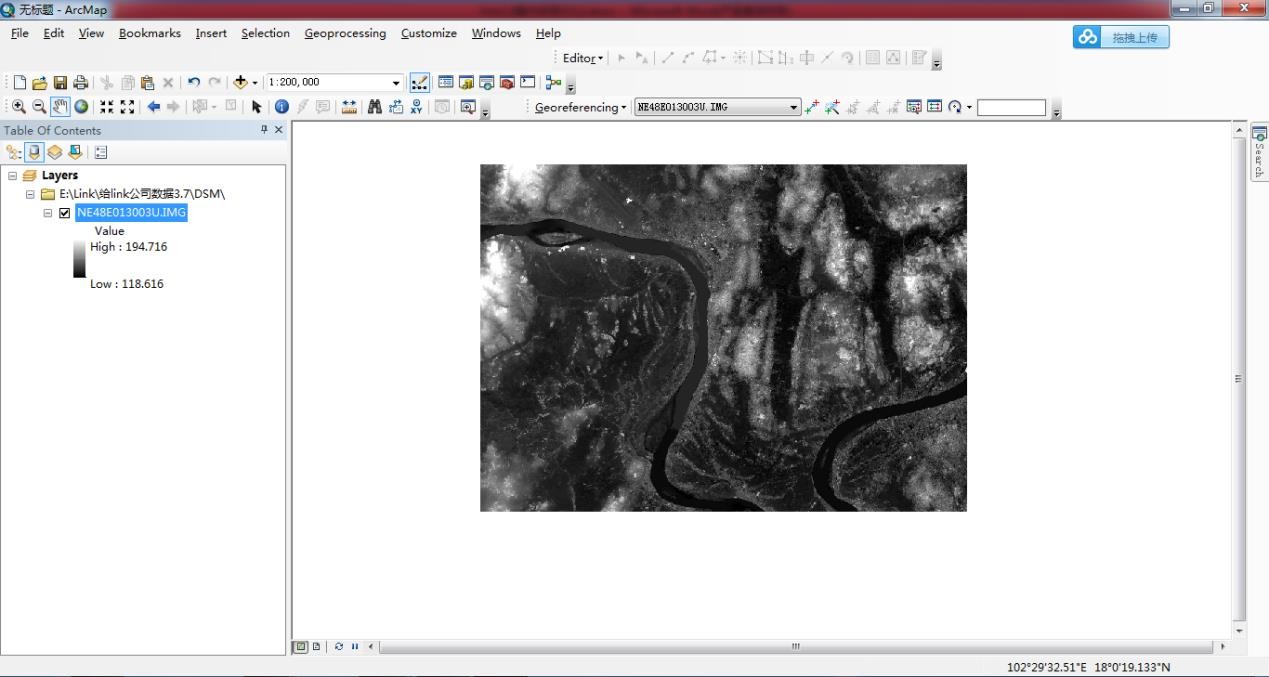The image size is (1269, 677).
Task: Open the Search side tab
Action: tap(1259, 152)
